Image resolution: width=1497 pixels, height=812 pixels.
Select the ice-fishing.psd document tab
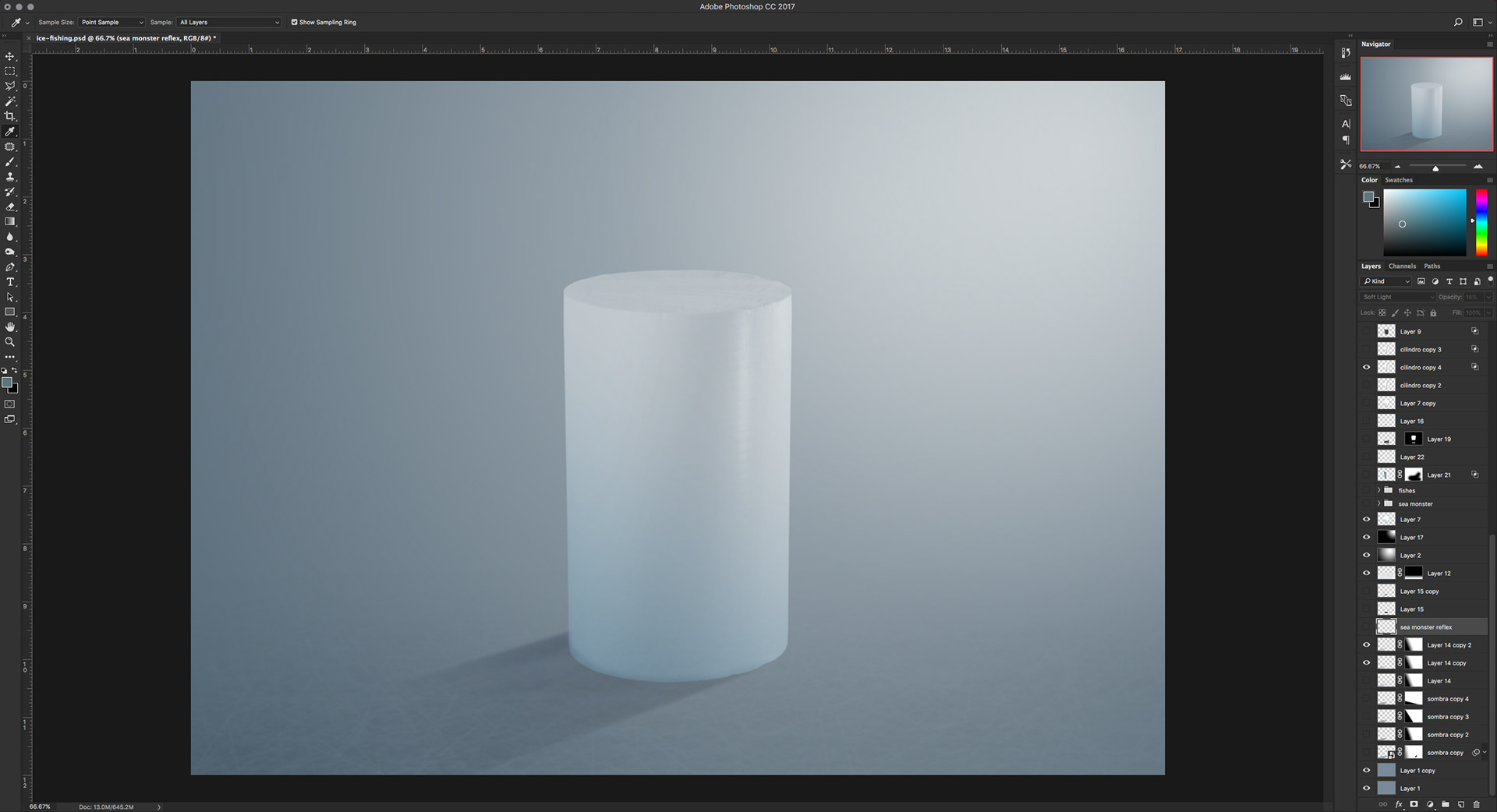pyautogui.click(x=126, y=38)
